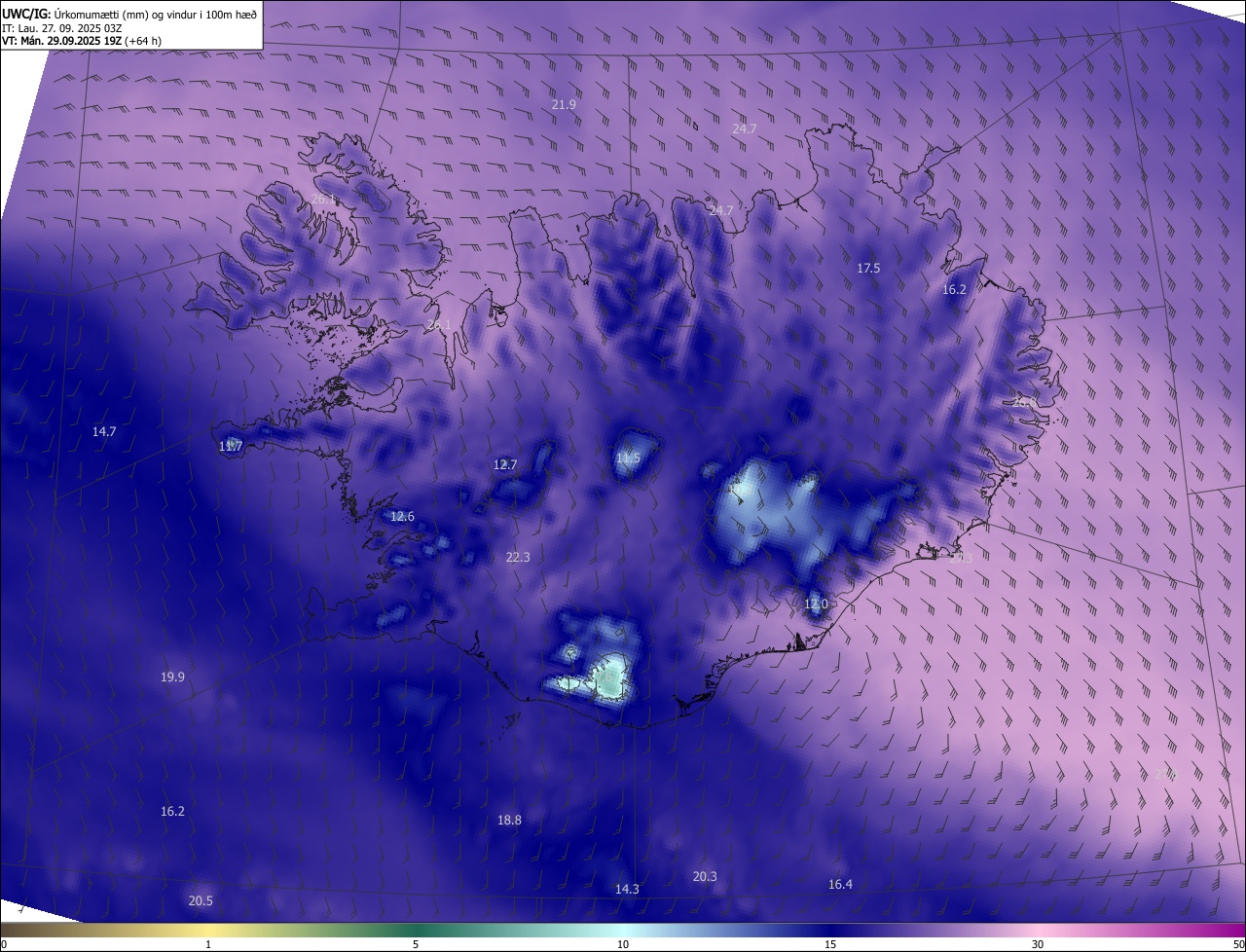
Task: Select the 12.6 value label
Action: [x=402, y=516]
